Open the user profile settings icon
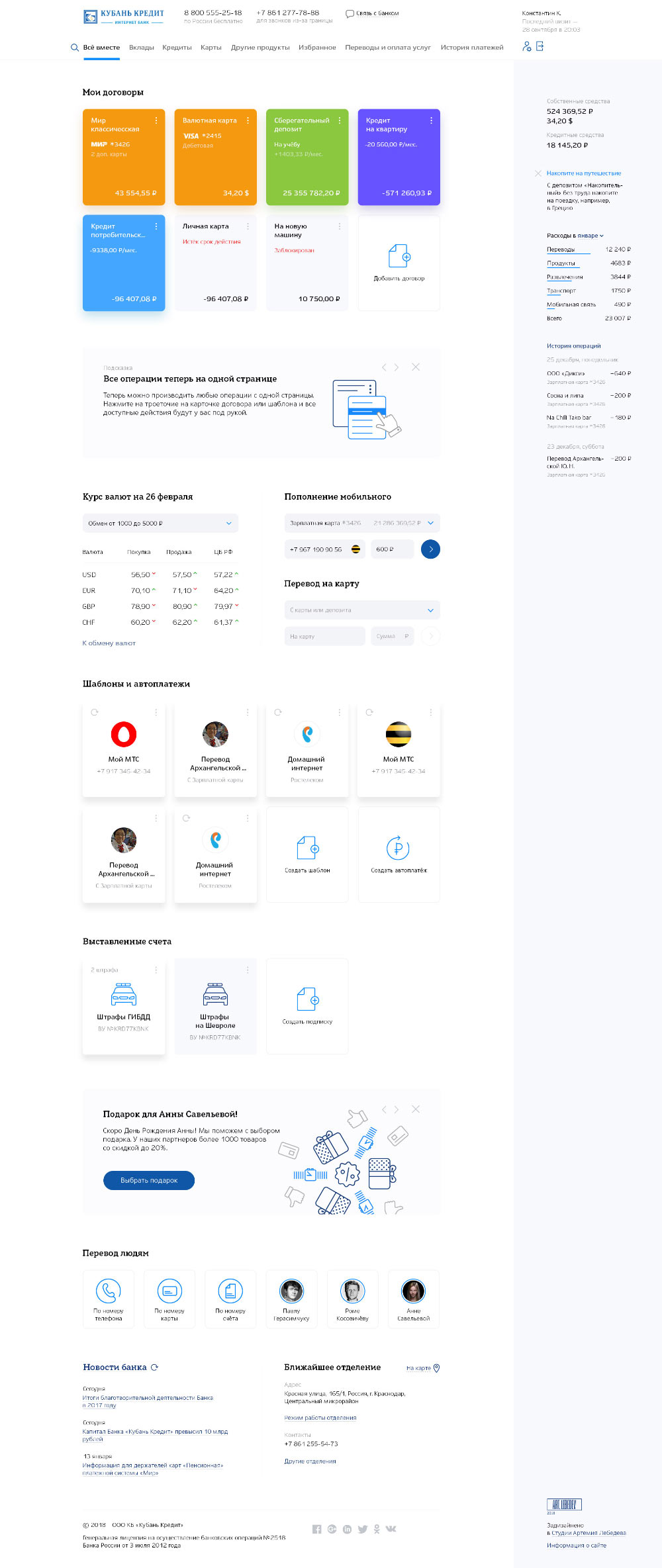This screenshot has width=662, height=1568. 527,46
